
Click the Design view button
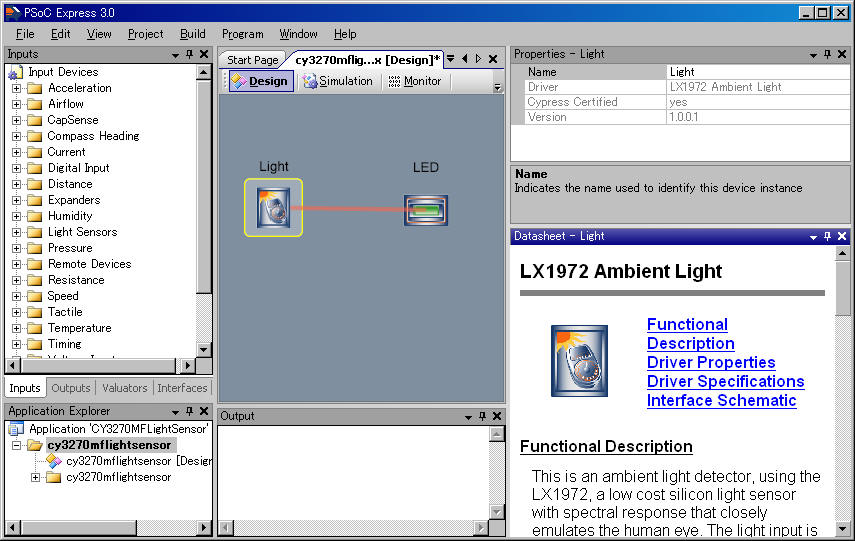(x=261, y=81)
